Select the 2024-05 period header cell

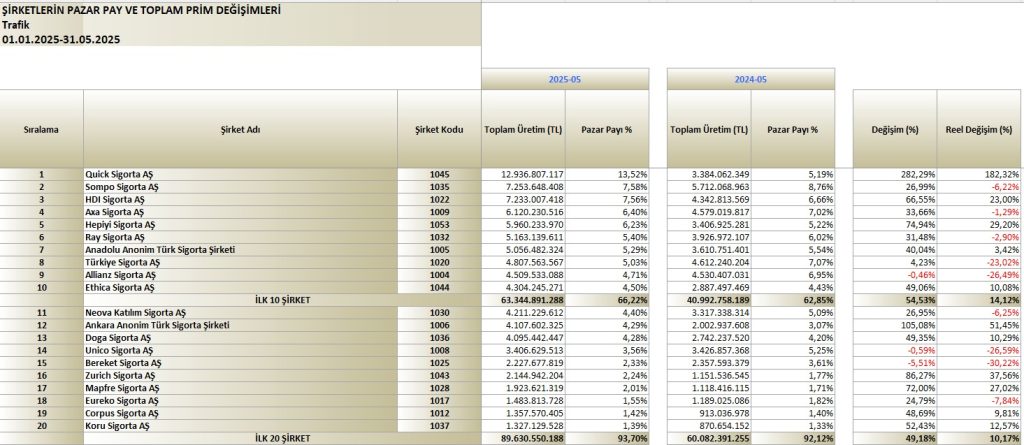point(751,79)
